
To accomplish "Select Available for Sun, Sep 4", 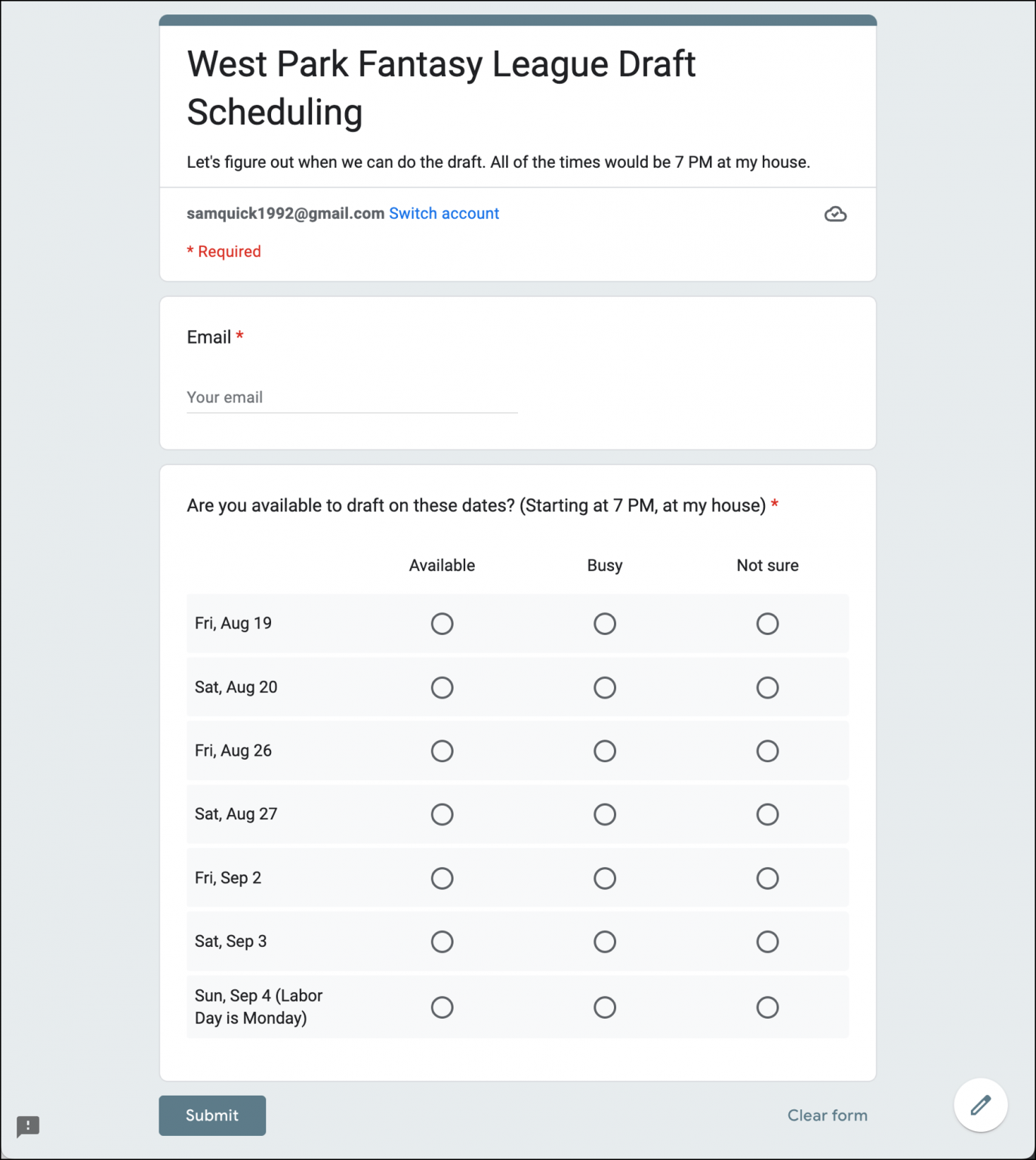I will click(x=442, y=1007).
